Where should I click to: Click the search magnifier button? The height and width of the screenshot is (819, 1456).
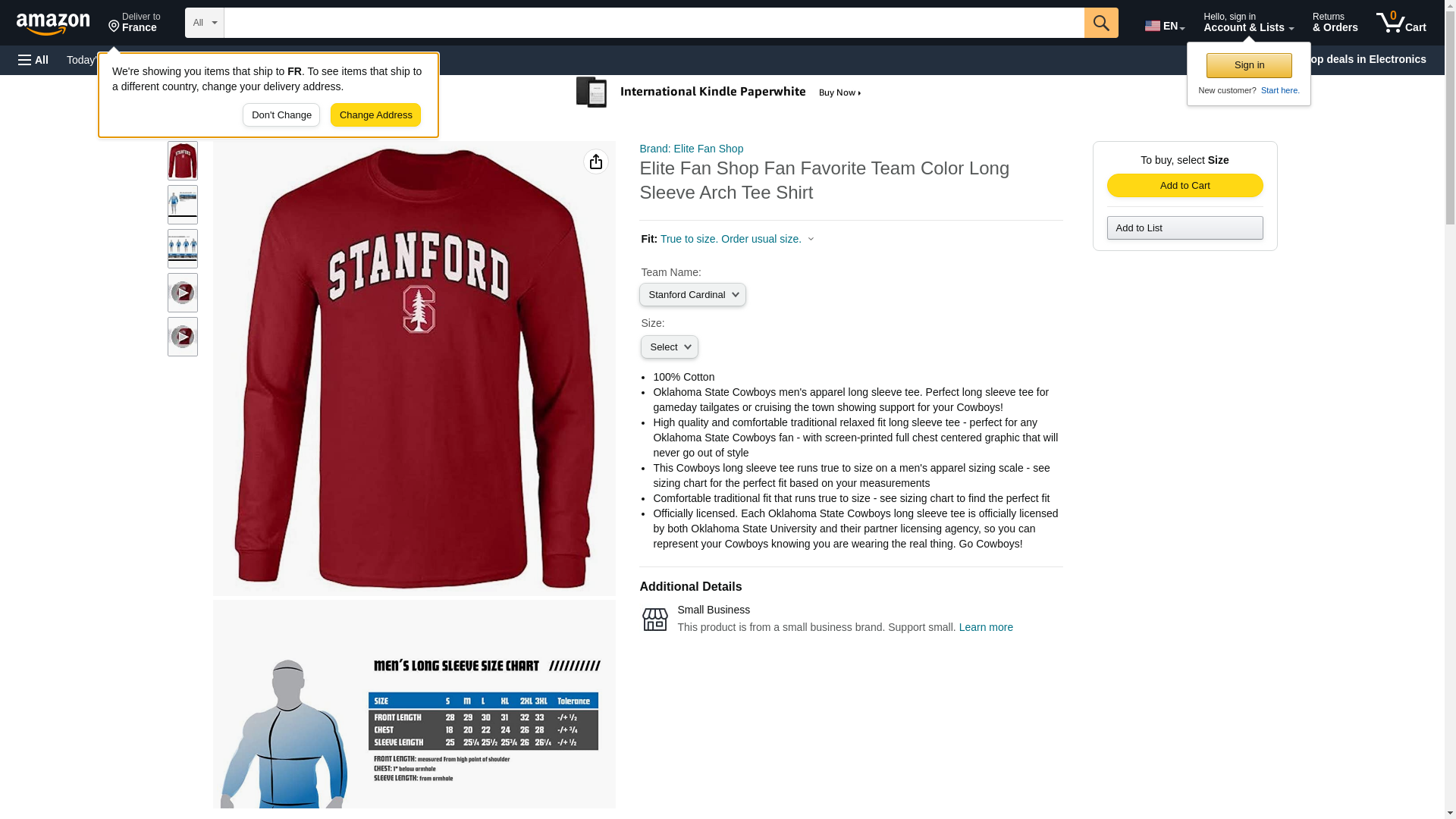point(1100,23)
